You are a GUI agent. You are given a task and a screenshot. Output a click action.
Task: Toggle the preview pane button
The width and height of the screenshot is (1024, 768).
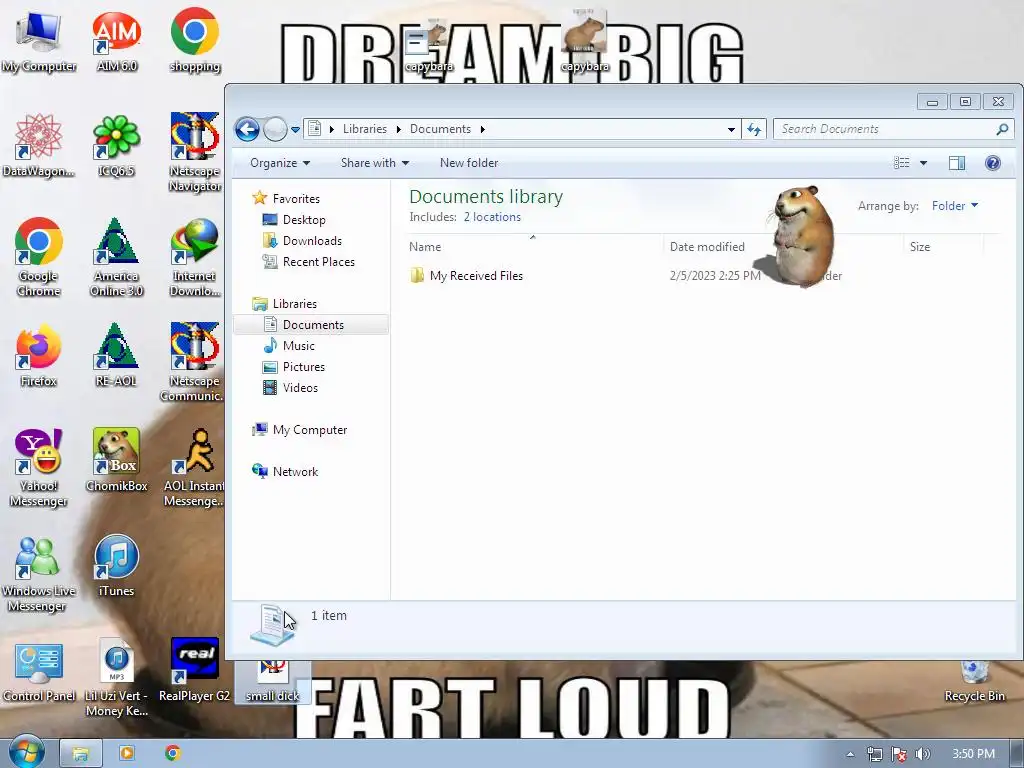click(957, 163)
